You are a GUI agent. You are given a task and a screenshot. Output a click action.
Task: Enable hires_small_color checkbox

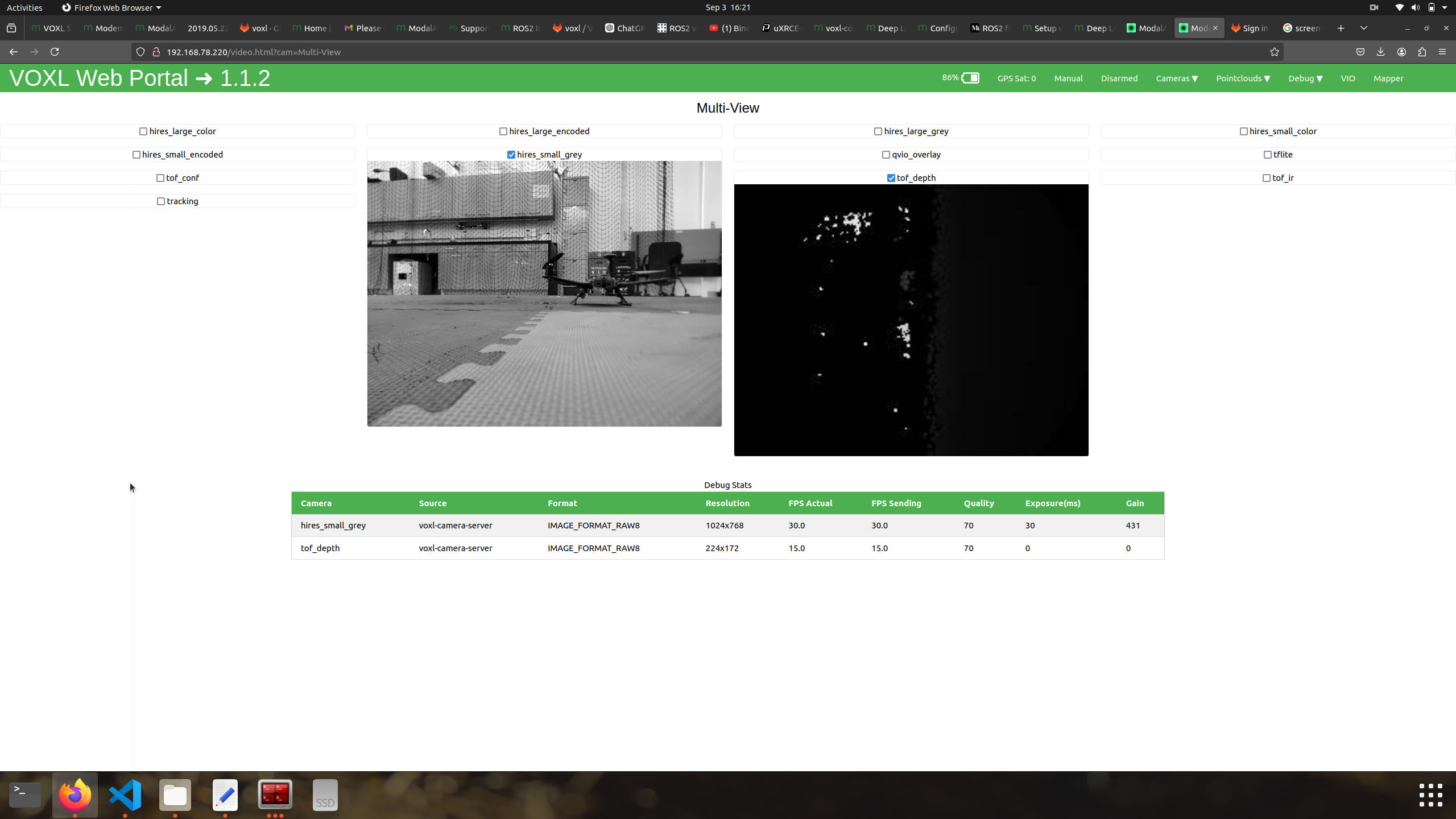(x=1244, y=131)
